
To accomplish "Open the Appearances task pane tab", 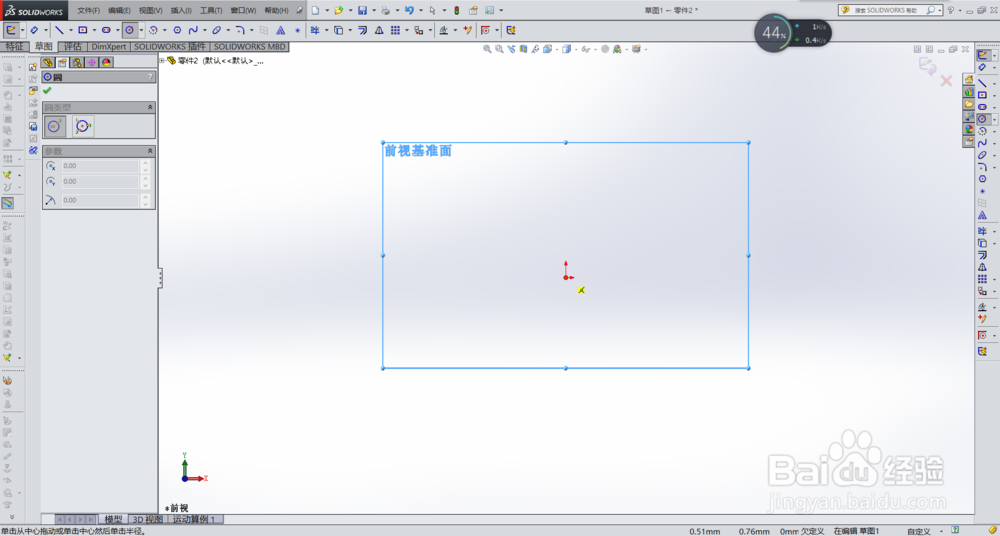I will tap(969, 130).
